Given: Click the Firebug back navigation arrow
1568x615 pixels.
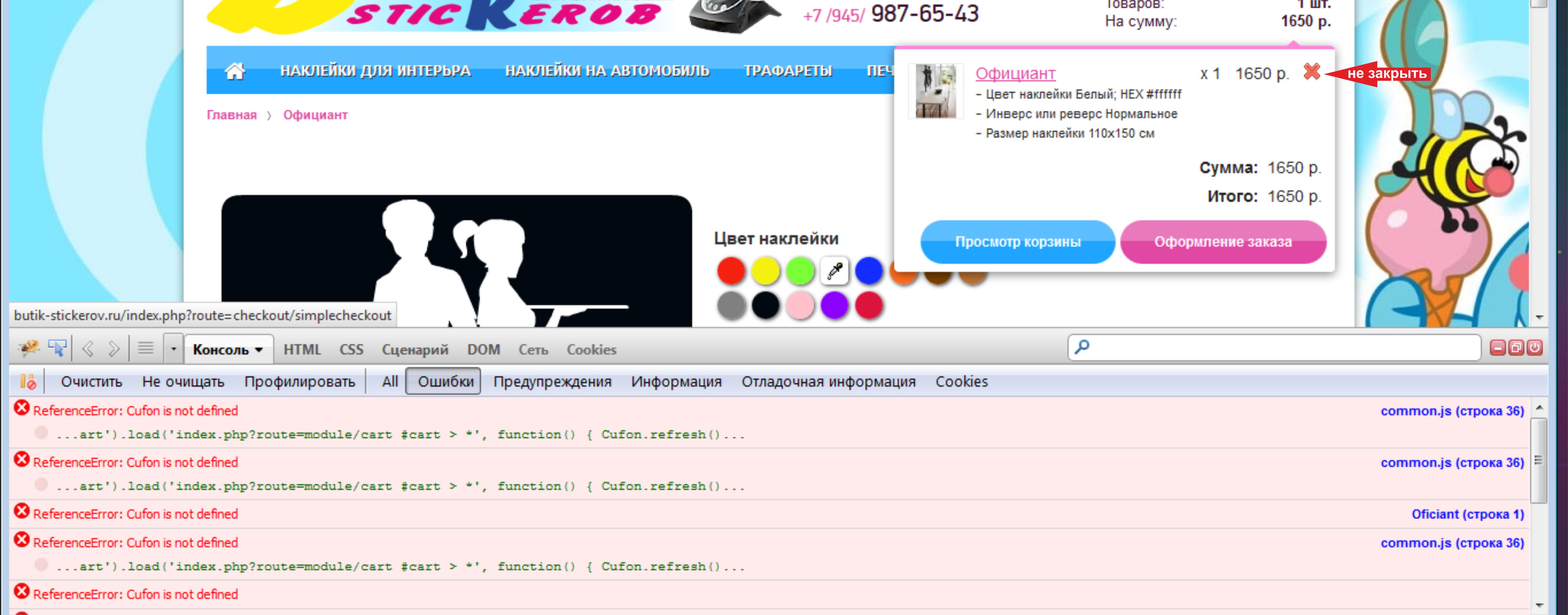Looking at the screenshot, I should pyautogui.click(x=88, y=349).
